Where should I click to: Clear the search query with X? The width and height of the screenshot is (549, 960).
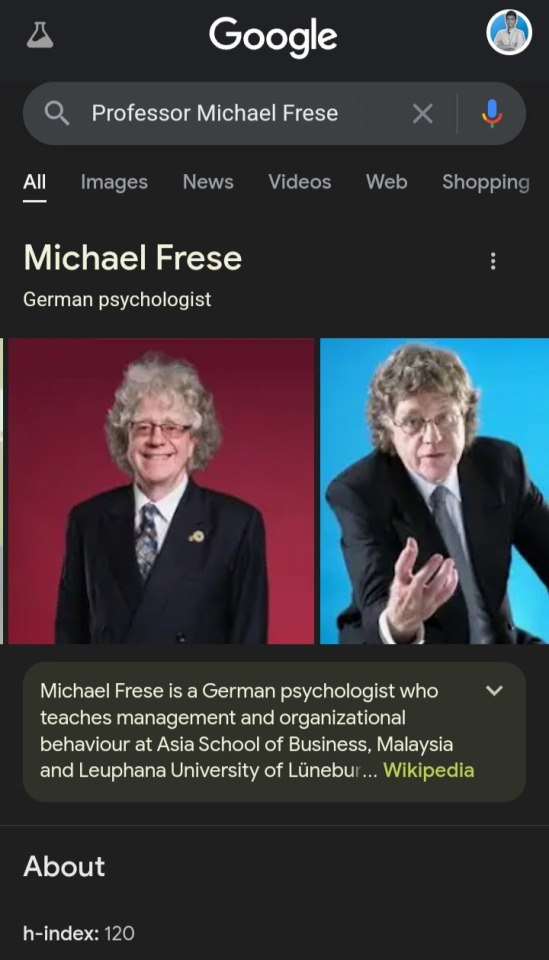click(x=422, y=113)
